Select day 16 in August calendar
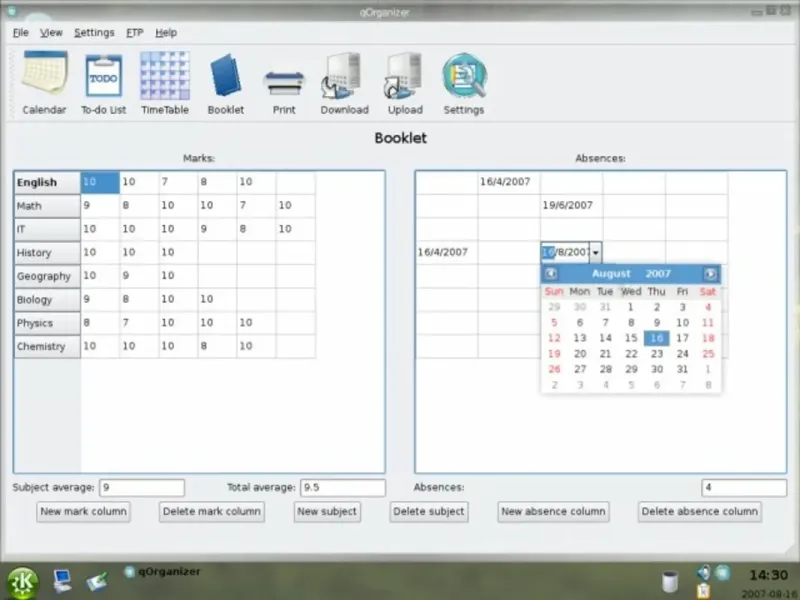 [x=657, y=338]
